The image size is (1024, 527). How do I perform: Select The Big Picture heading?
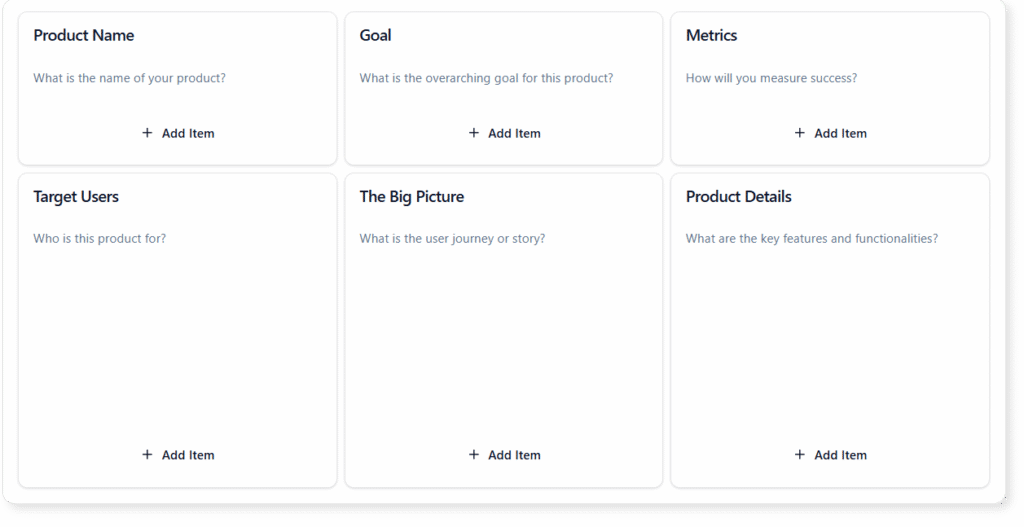coord(412,197)
